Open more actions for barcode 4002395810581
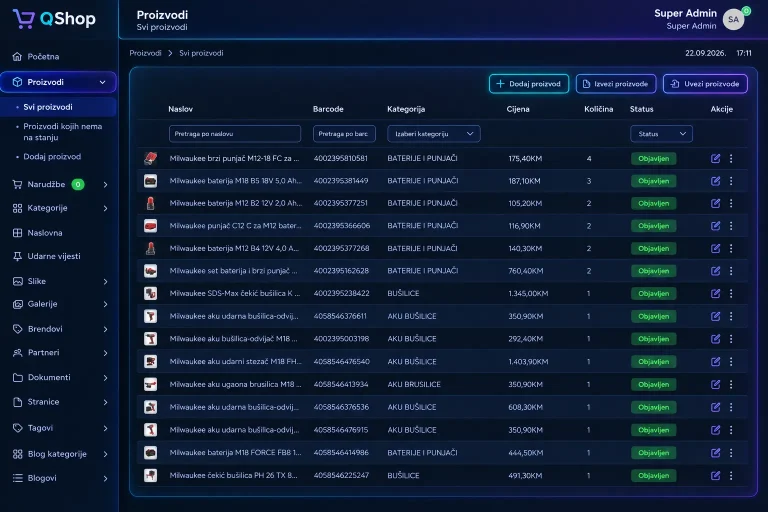Viewport: 768px width, 512px height. pos(731,158)
